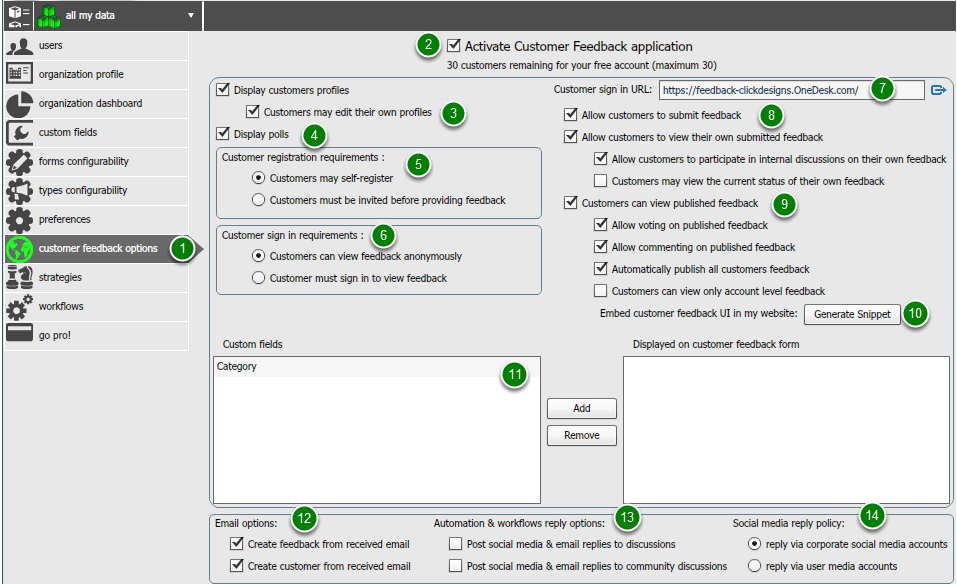The image size is (957, 585).
Task: Click the go pro card icon
Action: tap(19, 333)
